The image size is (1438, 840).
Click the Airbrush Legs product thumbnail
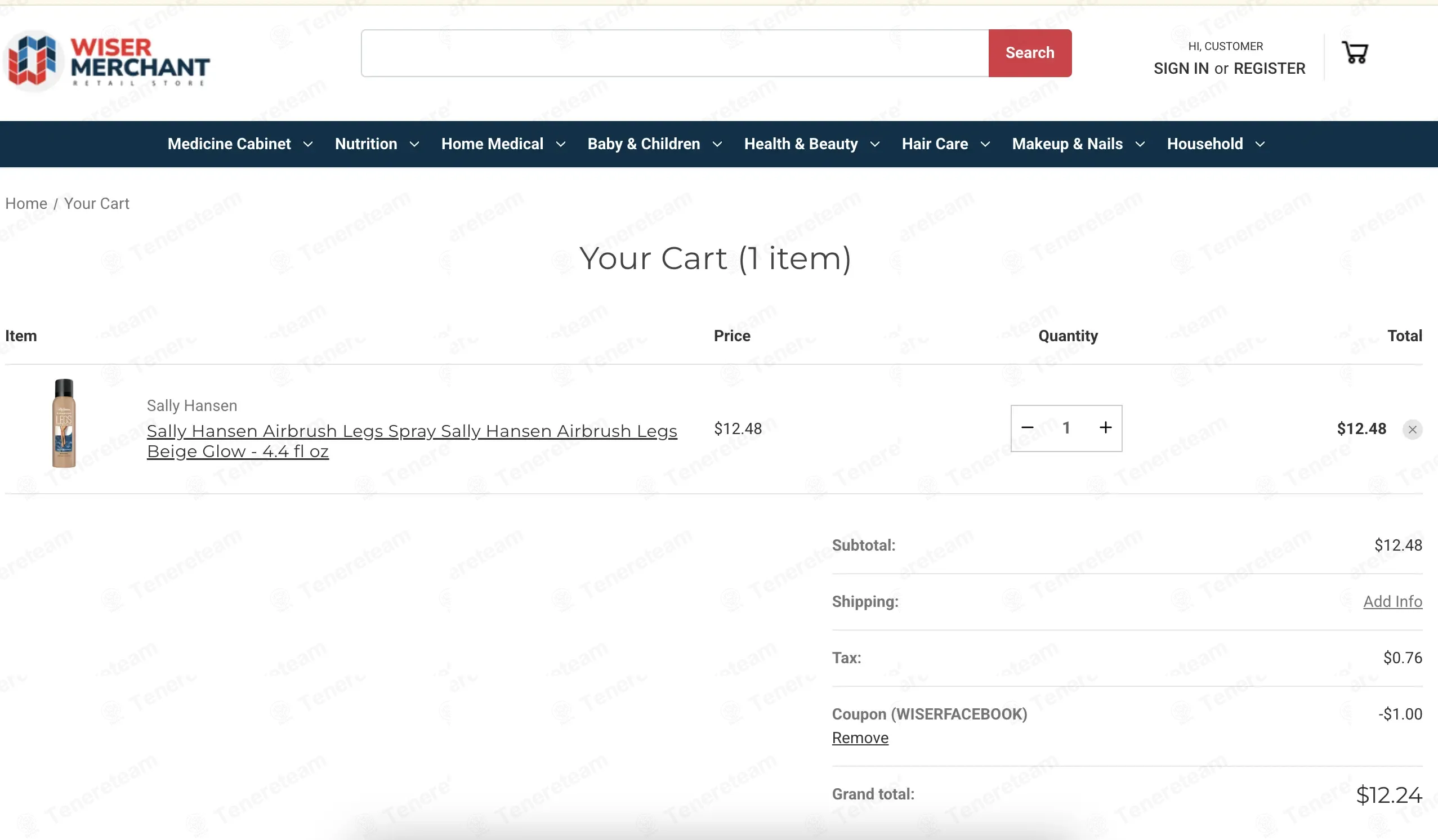click(x=64, y=423)
